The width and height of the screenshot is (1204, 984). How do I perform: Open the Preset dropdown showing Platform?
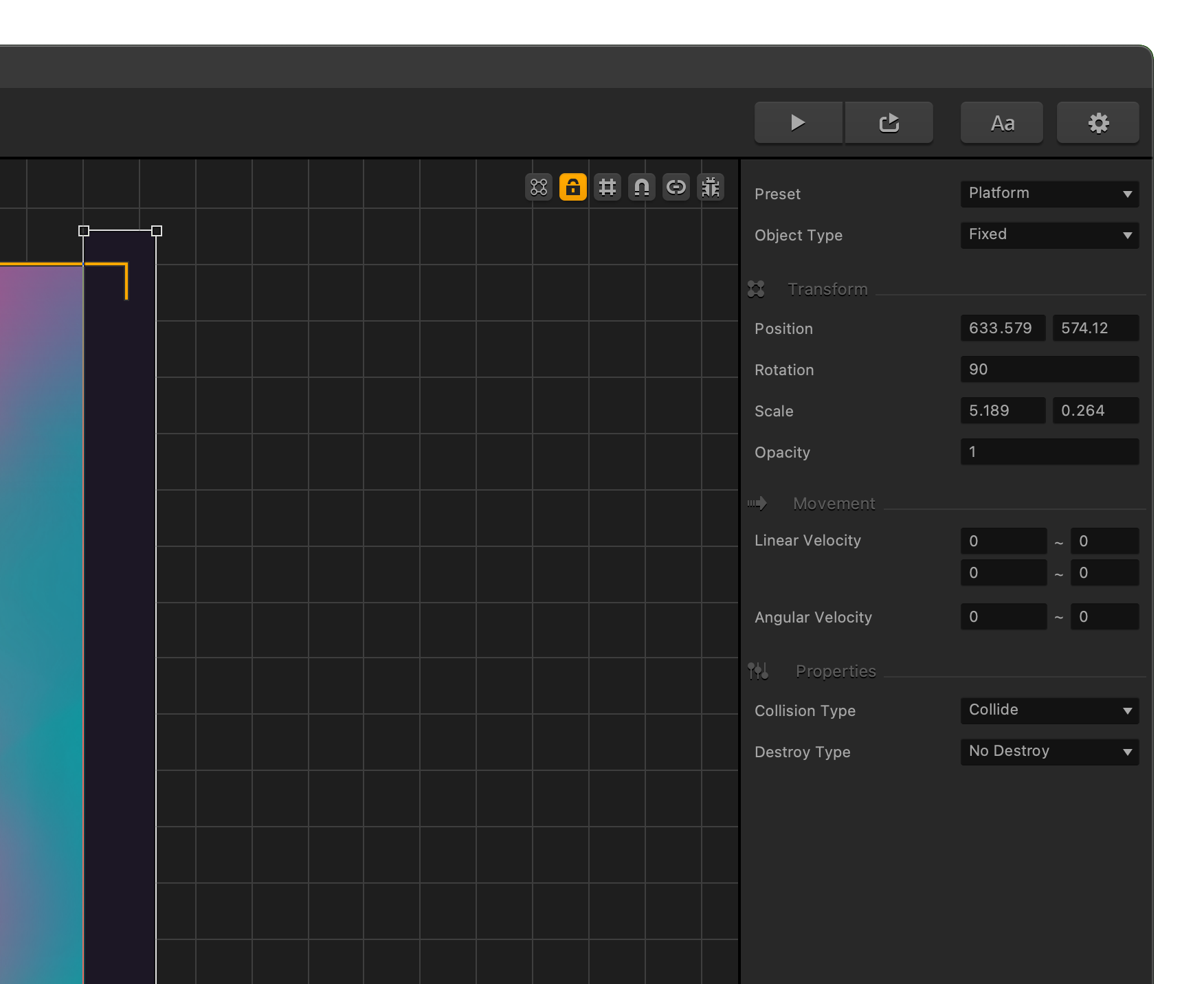1050,194
